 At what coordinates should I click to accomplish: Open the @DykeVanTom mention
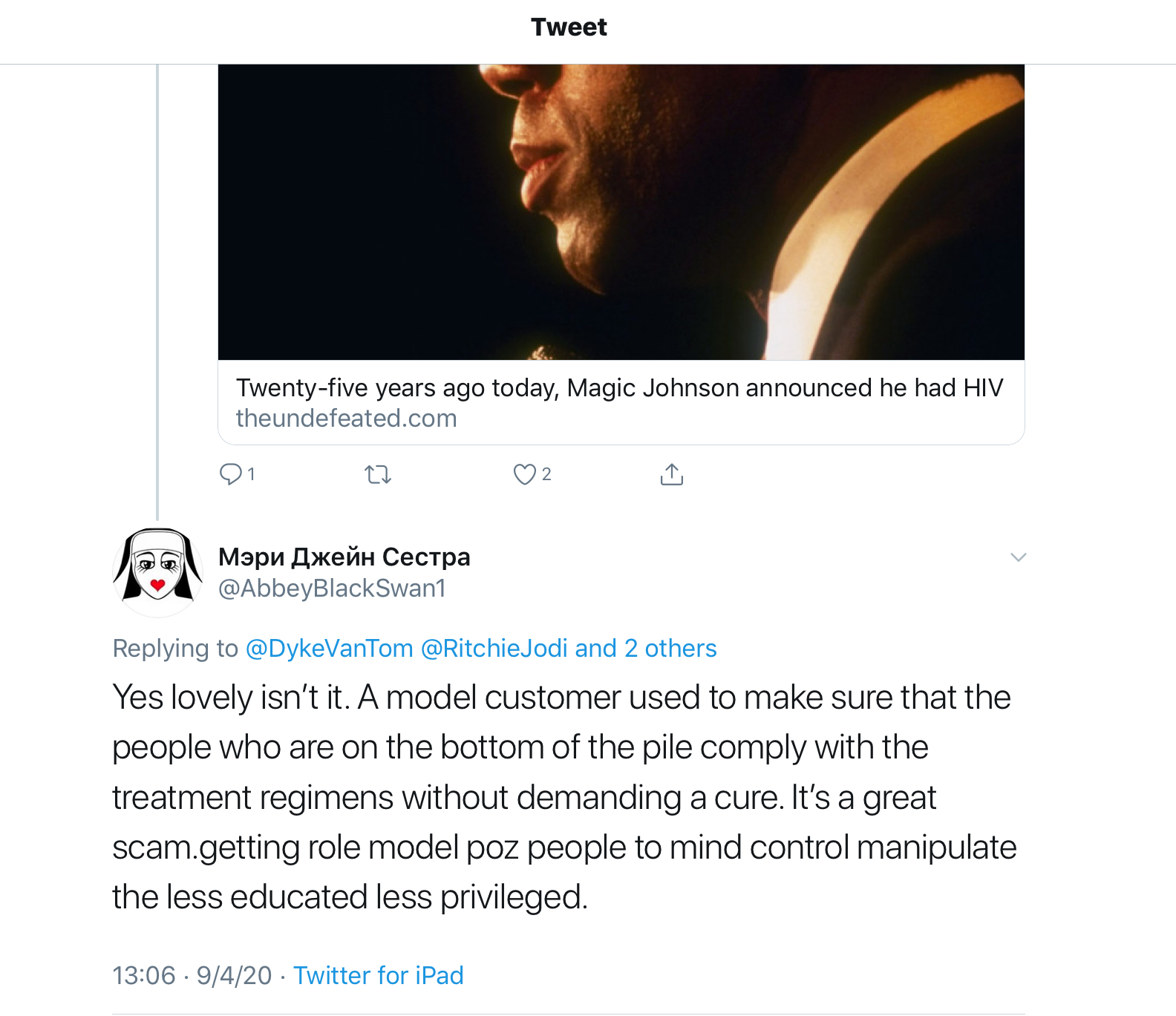[329, 649]
